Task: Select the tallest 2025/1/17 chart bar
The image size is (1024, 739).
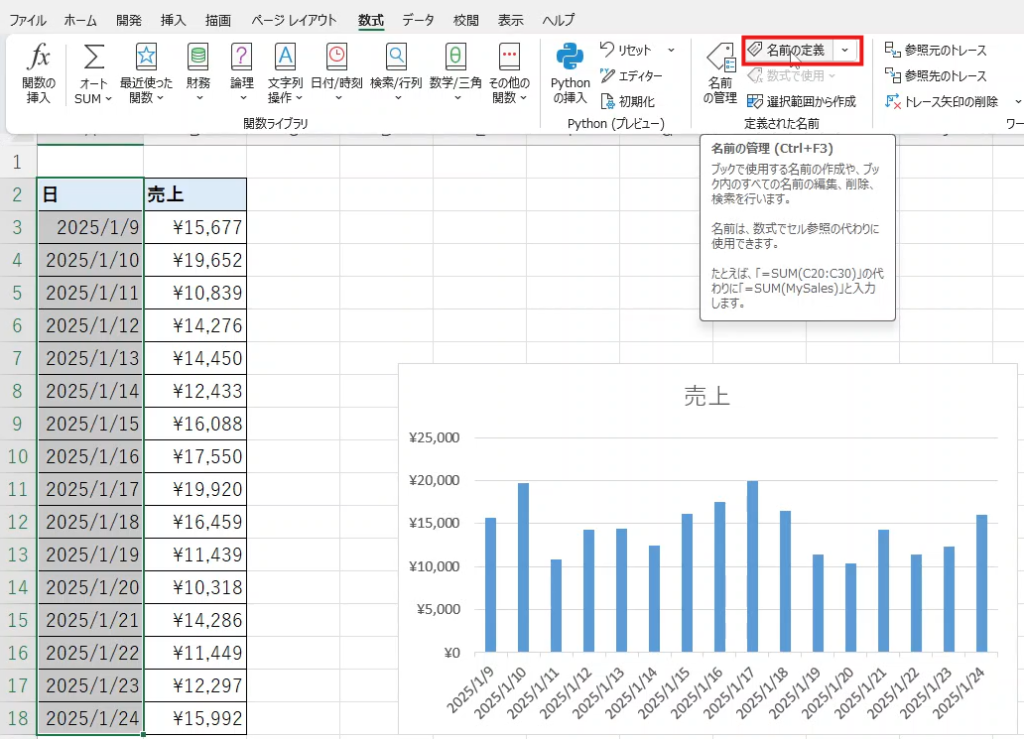Action: pos(753,566)
